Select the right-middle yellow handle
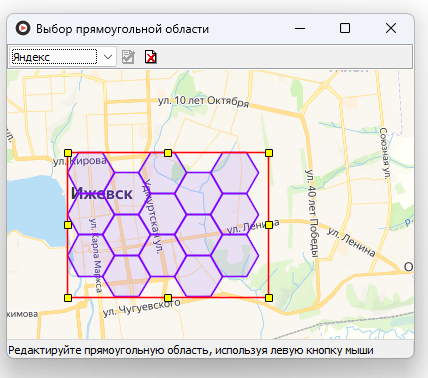Screen dimensions: 428x378 click(269, 225)
